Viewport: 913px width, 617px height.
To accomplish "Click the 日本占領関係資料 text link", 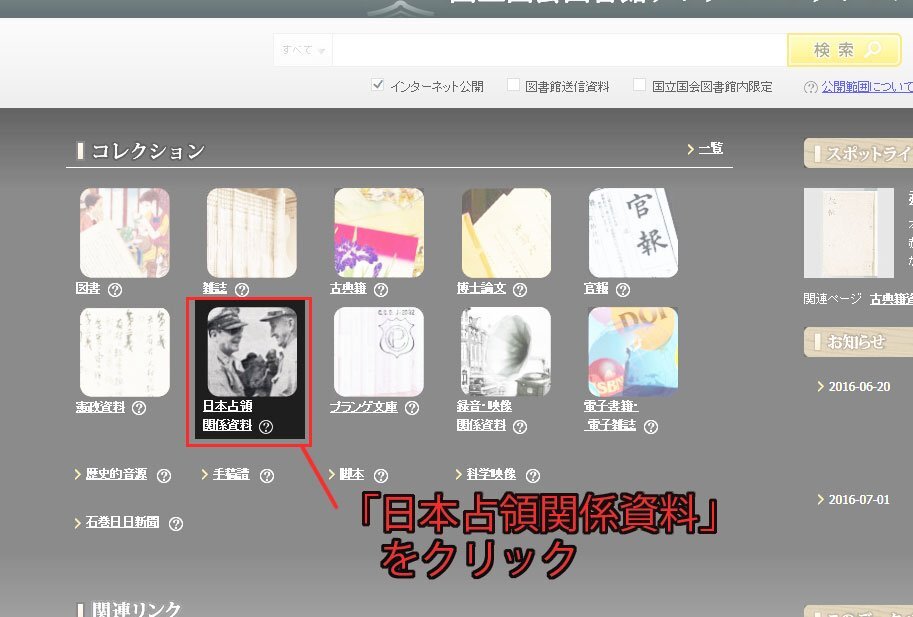I will tap(228, 416).
